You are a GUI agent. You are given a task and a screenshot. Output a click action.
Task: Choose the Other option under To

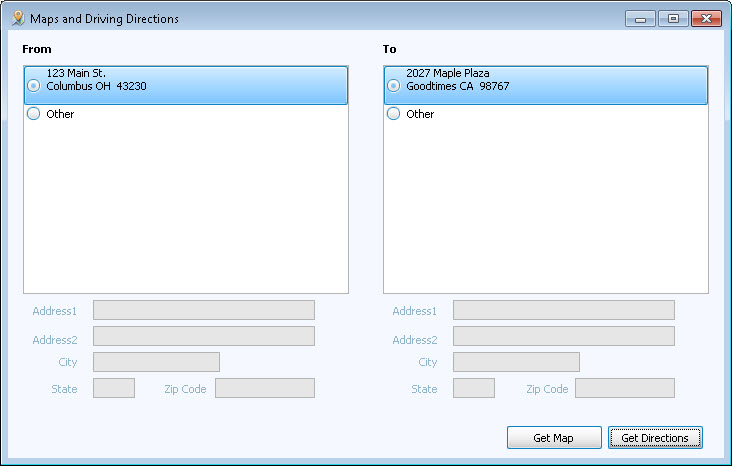(x=394, y=114)
